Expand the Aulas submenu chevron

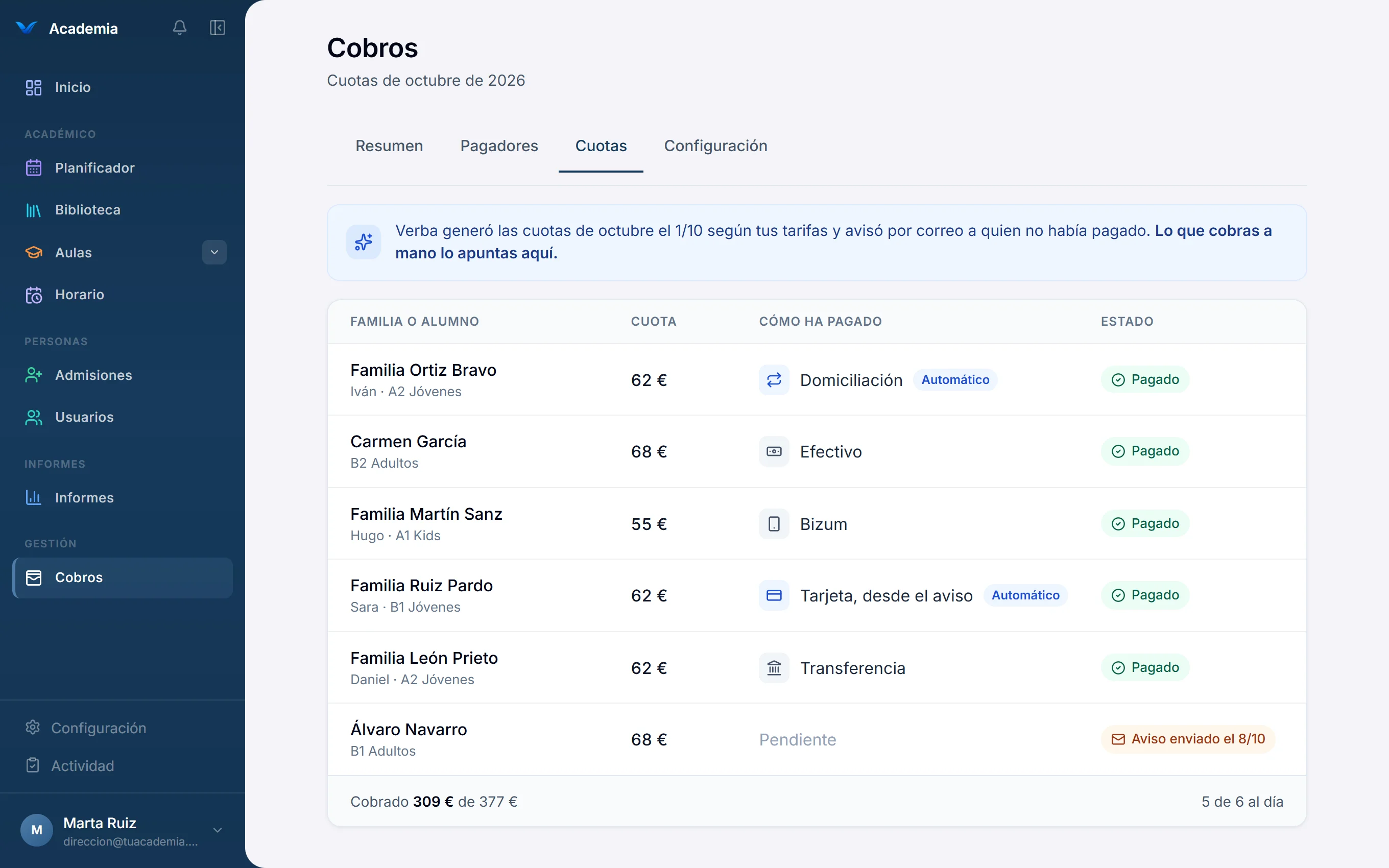[x=214, y=252]
